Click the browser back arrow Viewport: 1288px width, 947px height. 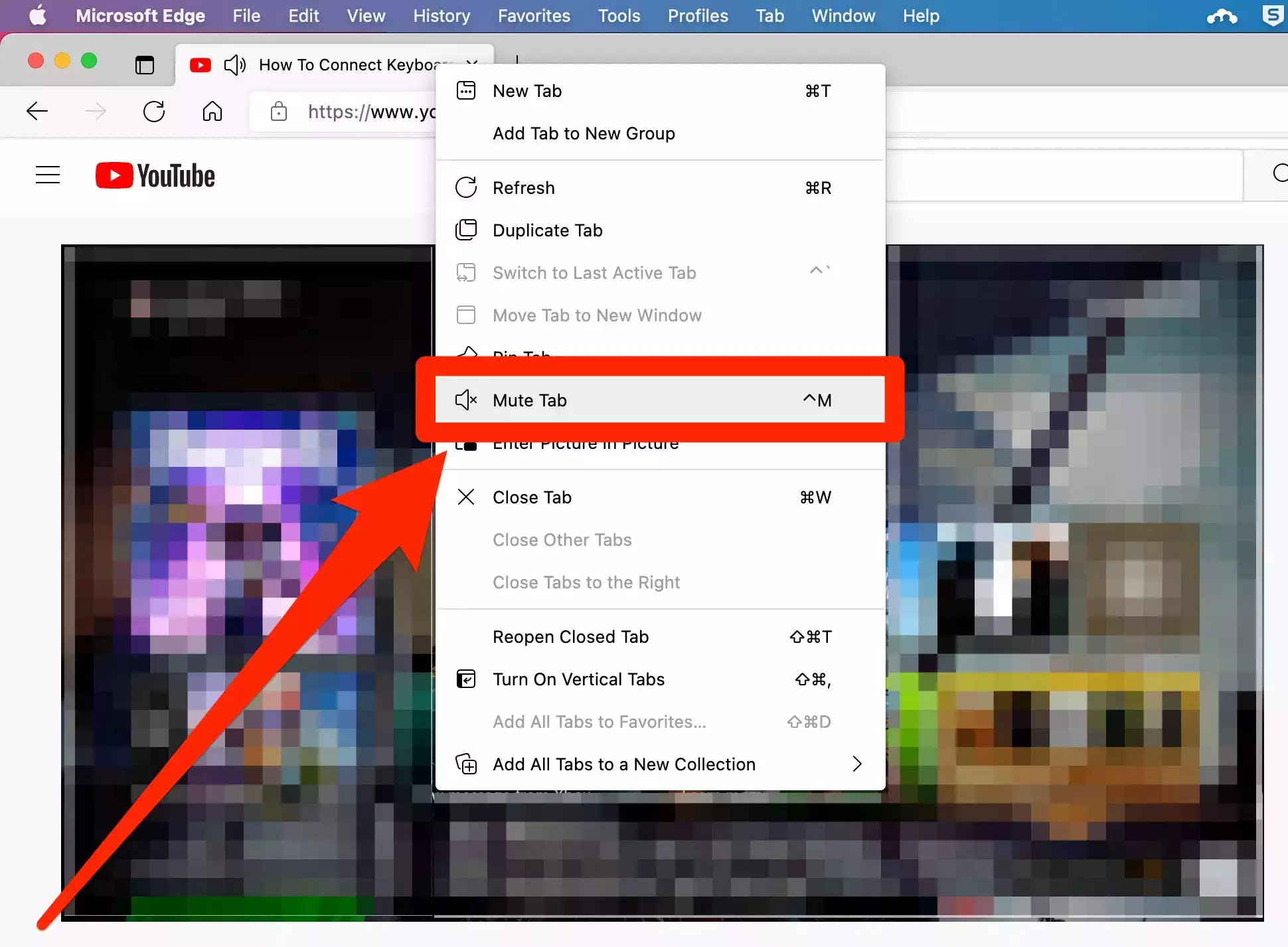[x=37, y=111]
